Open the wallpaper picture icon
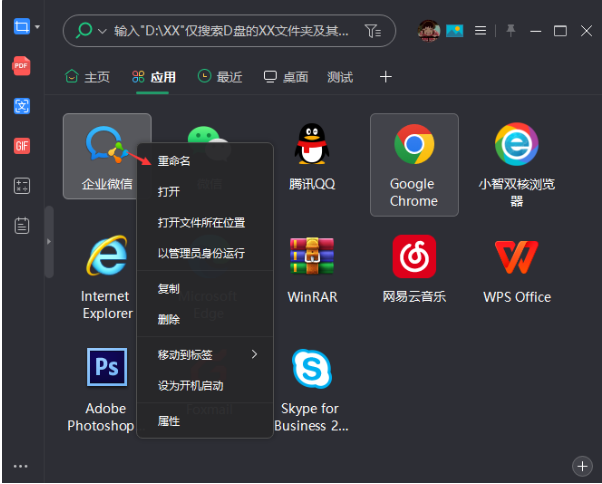This screenshot has width=602, height=484. click(455, 31)
